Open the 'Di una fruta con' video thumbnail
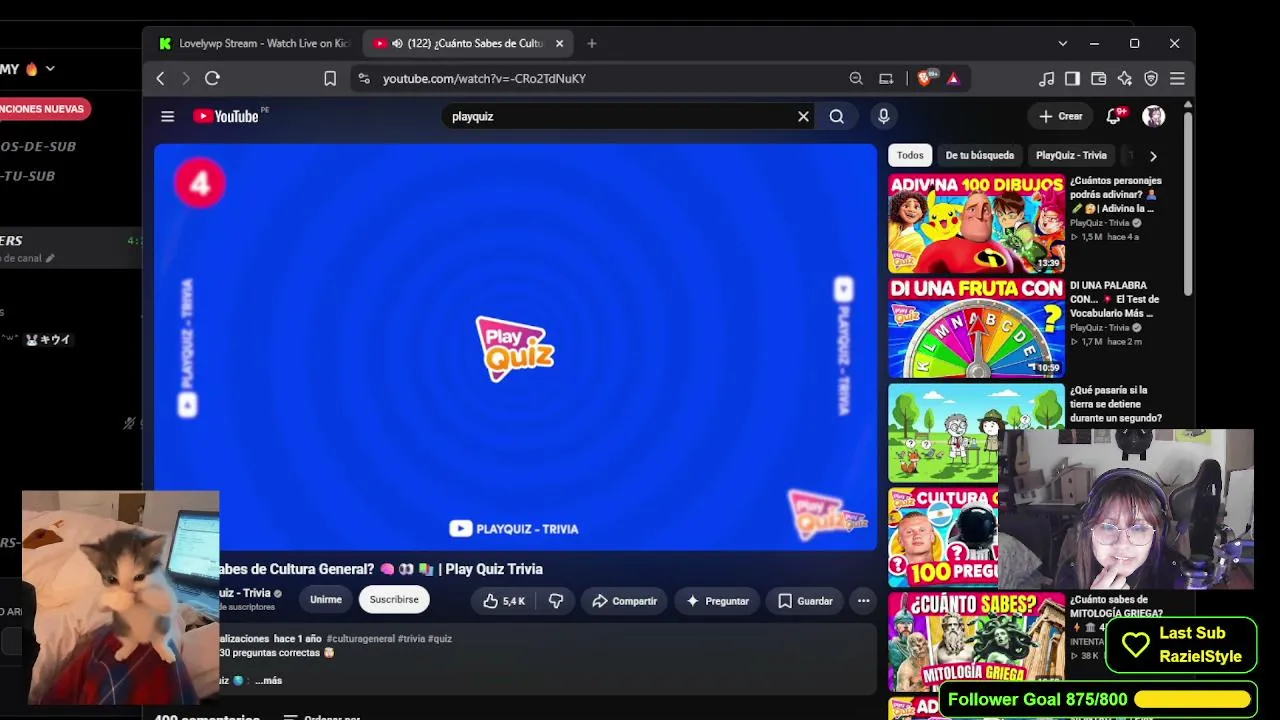 (x=977, y=328)
